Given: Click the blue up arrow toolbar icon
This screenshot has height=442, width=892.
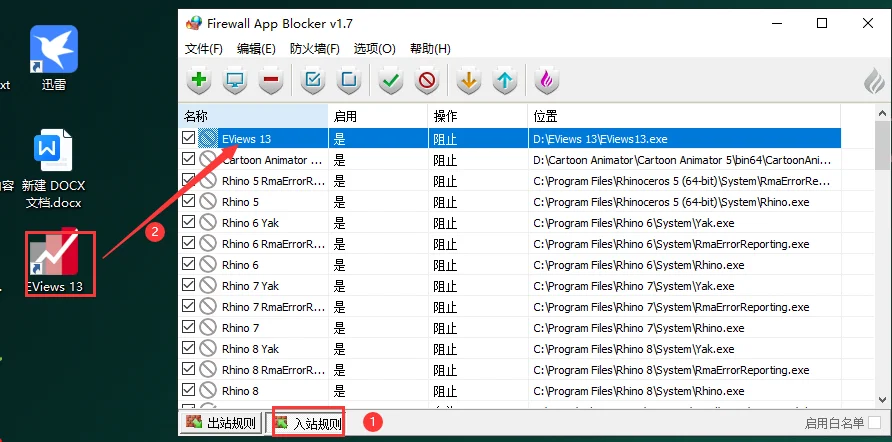Looking at the screenshot, I should [x=505, y=80].
